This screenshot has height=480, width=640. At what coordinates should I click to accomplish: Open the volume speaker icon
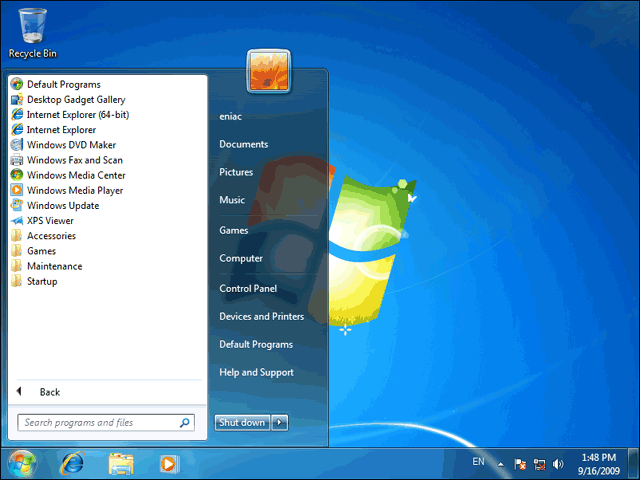[x=558, y=464]
